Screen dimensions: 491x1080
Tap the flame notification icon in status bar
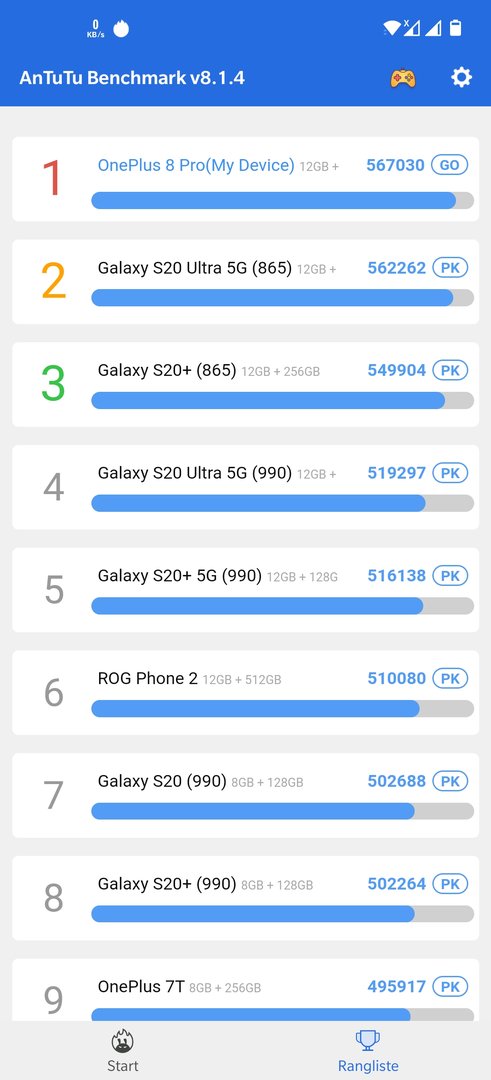(121, 28)
